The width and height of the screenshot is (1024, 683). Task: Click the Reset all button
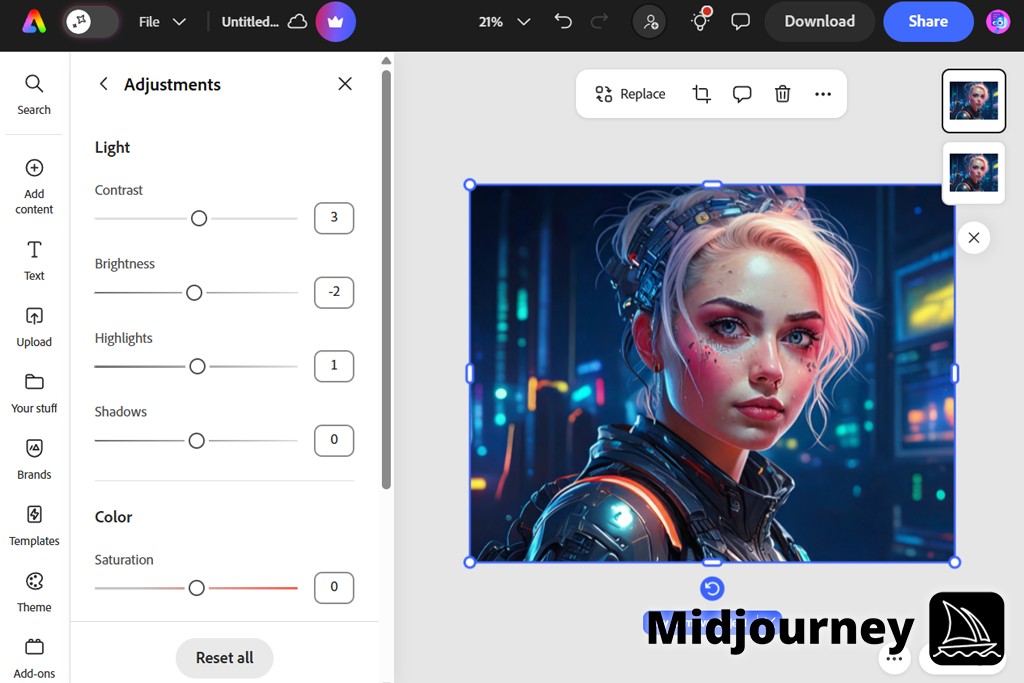click(x=225, y=658)
